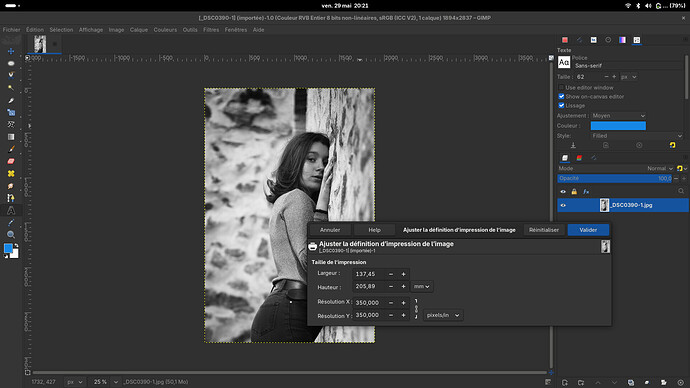690x388 pixels.
Task: Select the Move tool
Action: pos(11,51)
